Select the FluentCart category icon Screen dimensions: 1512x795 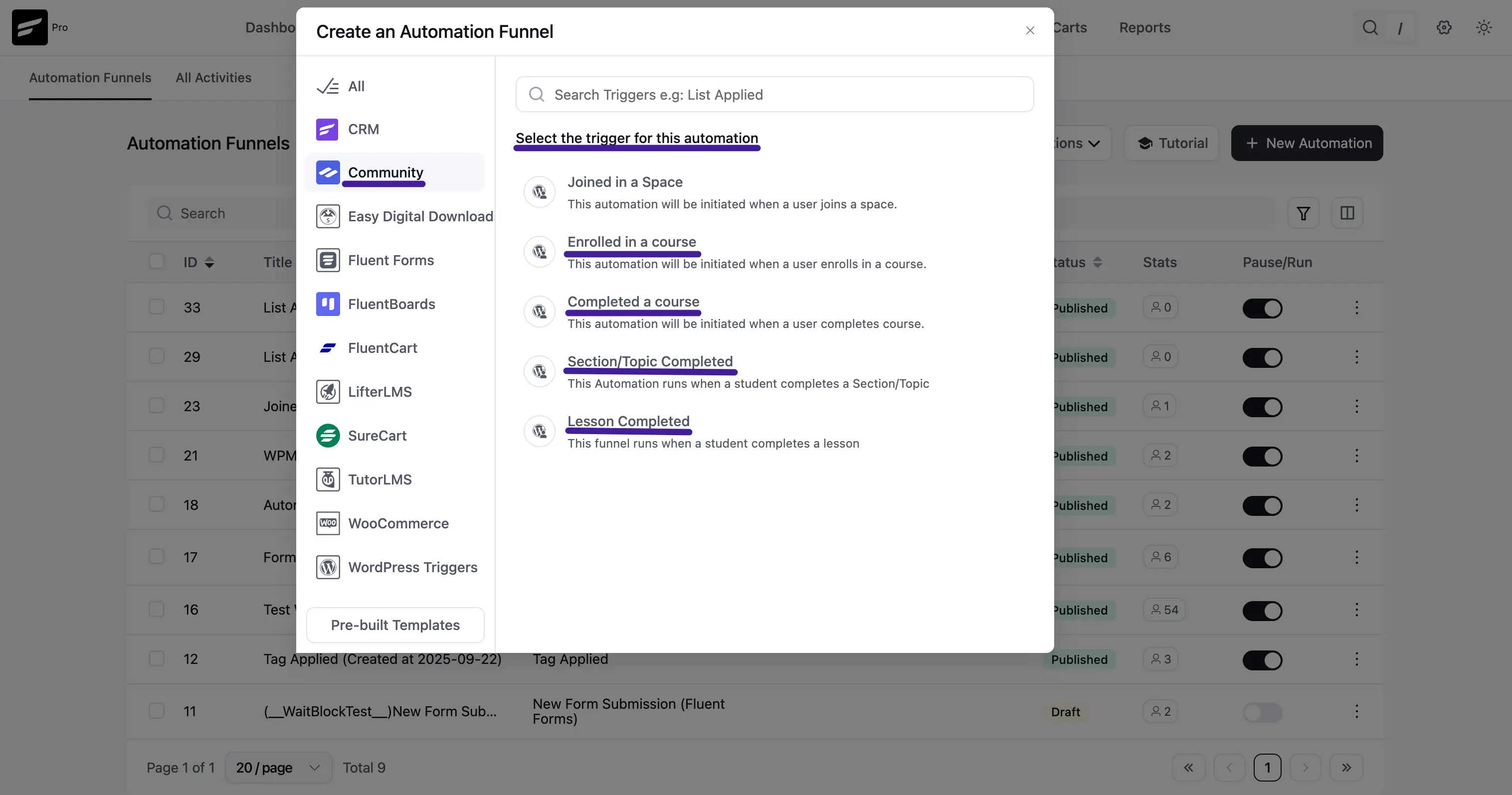[328, 348]
